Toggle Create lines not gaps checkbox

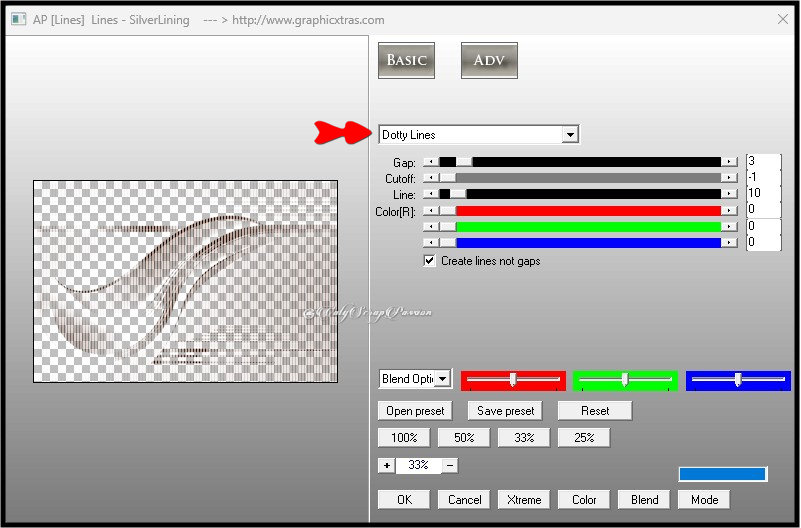click(430, 261)
